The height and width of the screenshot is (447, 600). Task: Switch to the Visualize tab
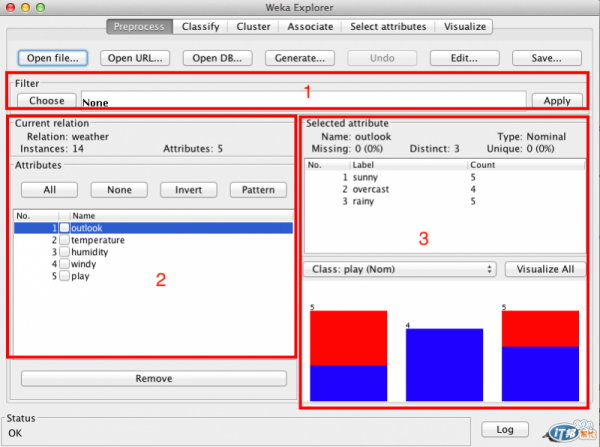point(465,26)
